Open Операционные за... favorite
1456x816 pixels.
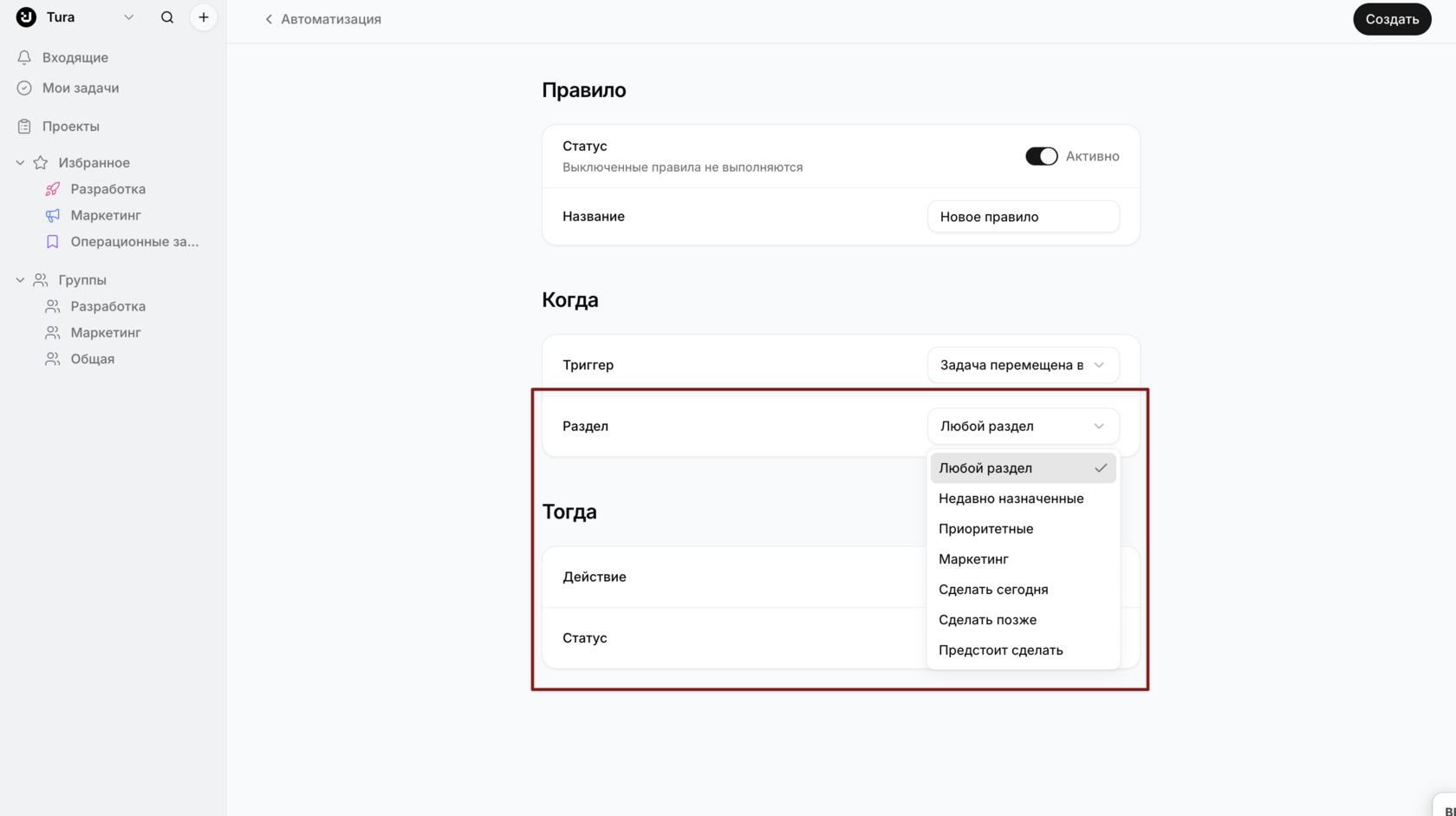[x=134, y=242]
